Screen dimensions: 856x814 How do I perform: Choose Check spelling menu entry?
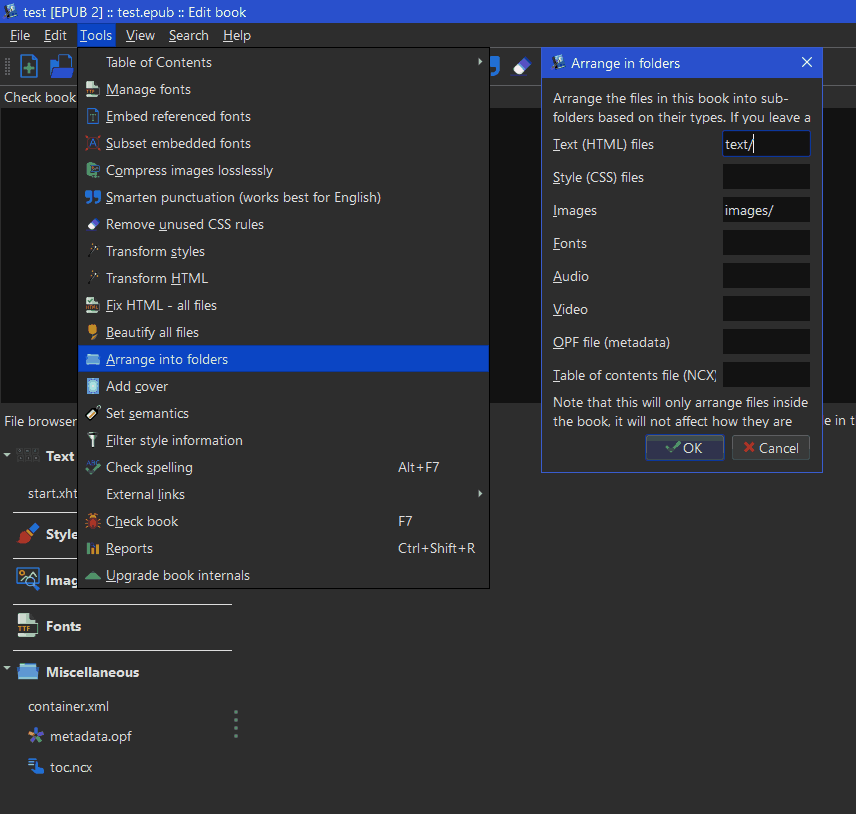(283, 467)
